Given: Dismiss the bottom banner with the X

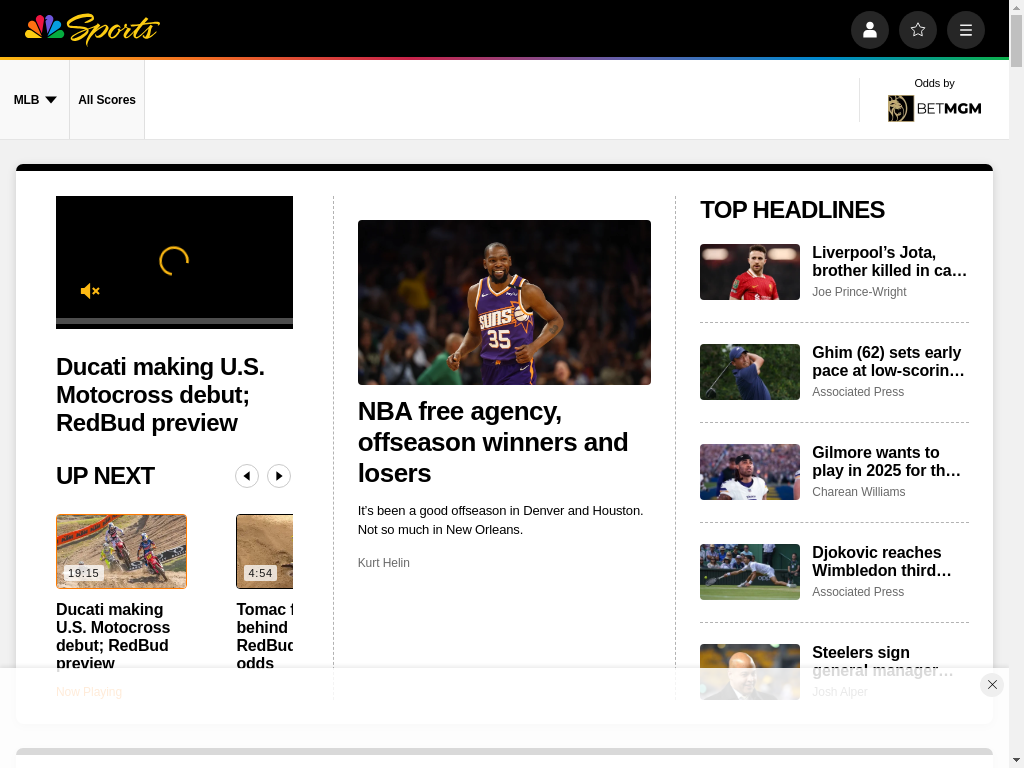Looking at the screenshot, I should (x=991, y=684).
